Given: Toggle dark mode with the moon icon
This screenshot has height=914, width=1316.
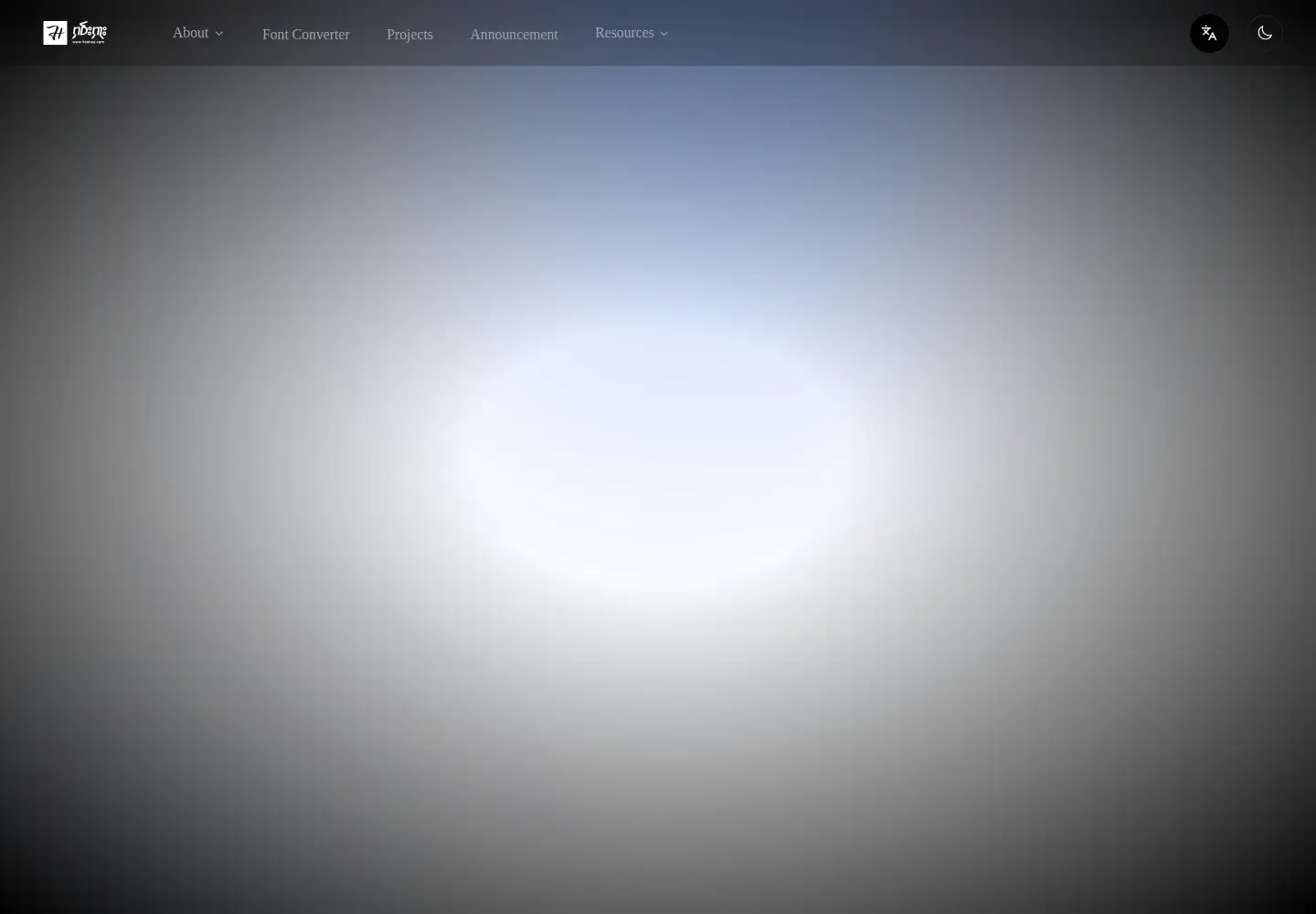Looking at the screenshot, I should 1265,34.
